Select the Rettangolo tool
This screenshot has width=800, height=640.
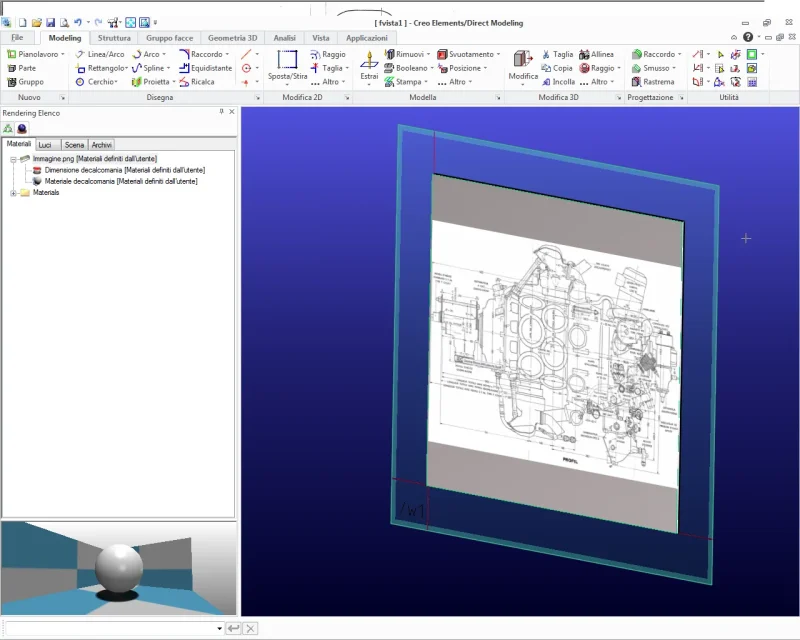click(101, 68)
